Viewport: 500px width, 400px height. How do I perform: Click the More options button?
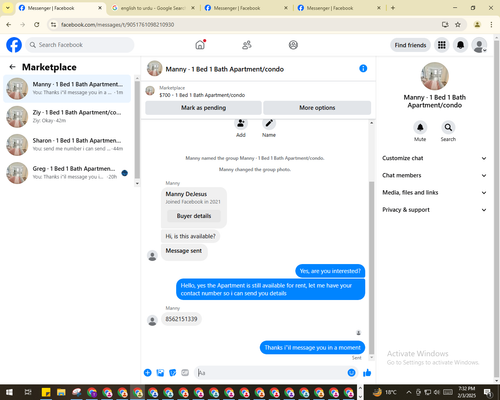click(x=317, y=108)
